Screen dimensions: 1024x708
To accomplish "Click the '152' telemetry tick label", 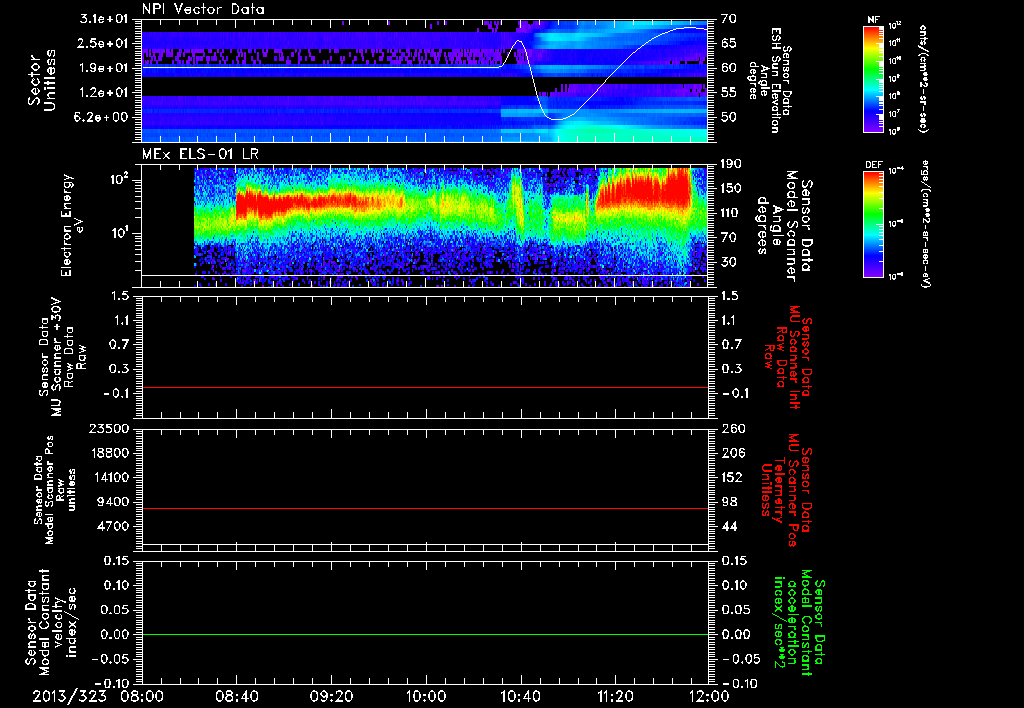I will (733, 477).
